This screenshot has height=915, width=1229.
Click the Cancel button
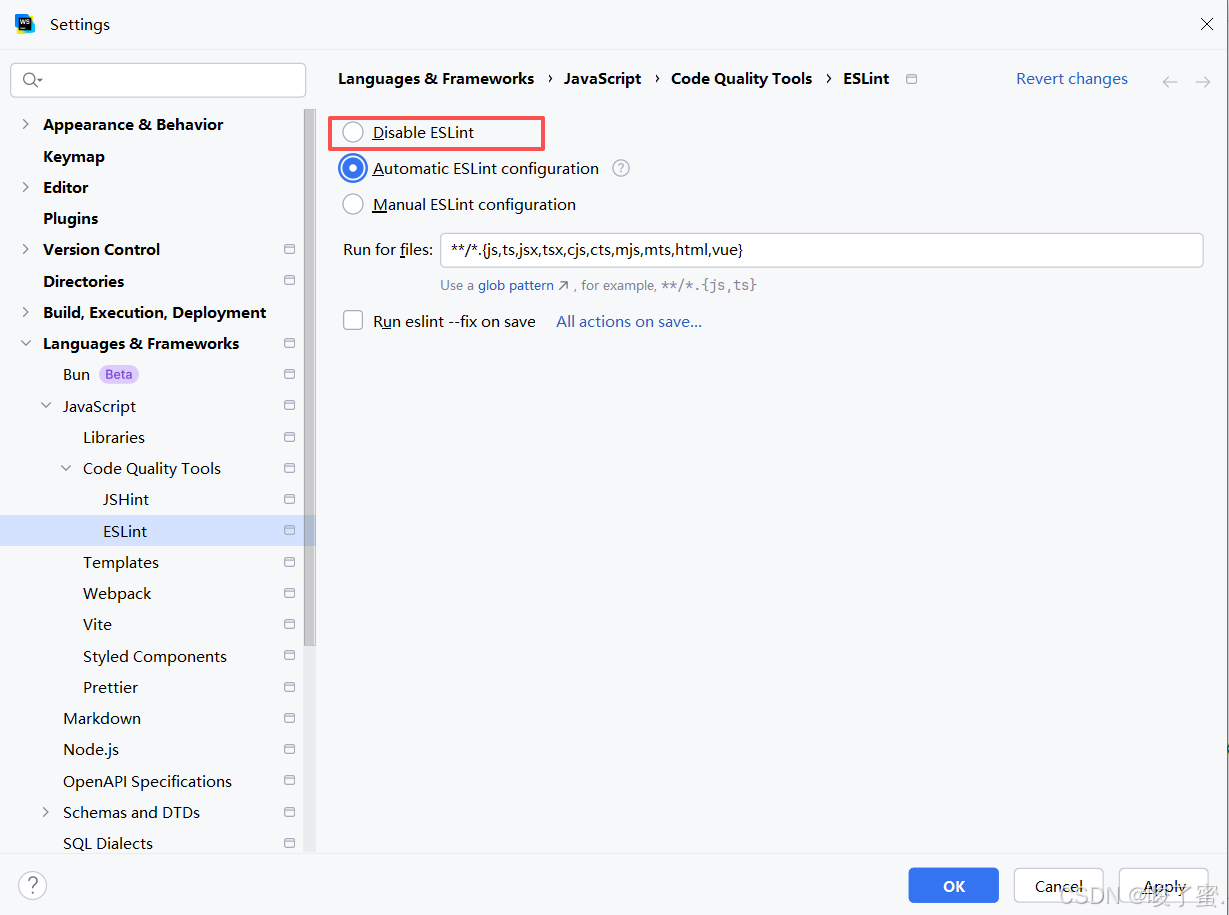[x=1059, y=886]
